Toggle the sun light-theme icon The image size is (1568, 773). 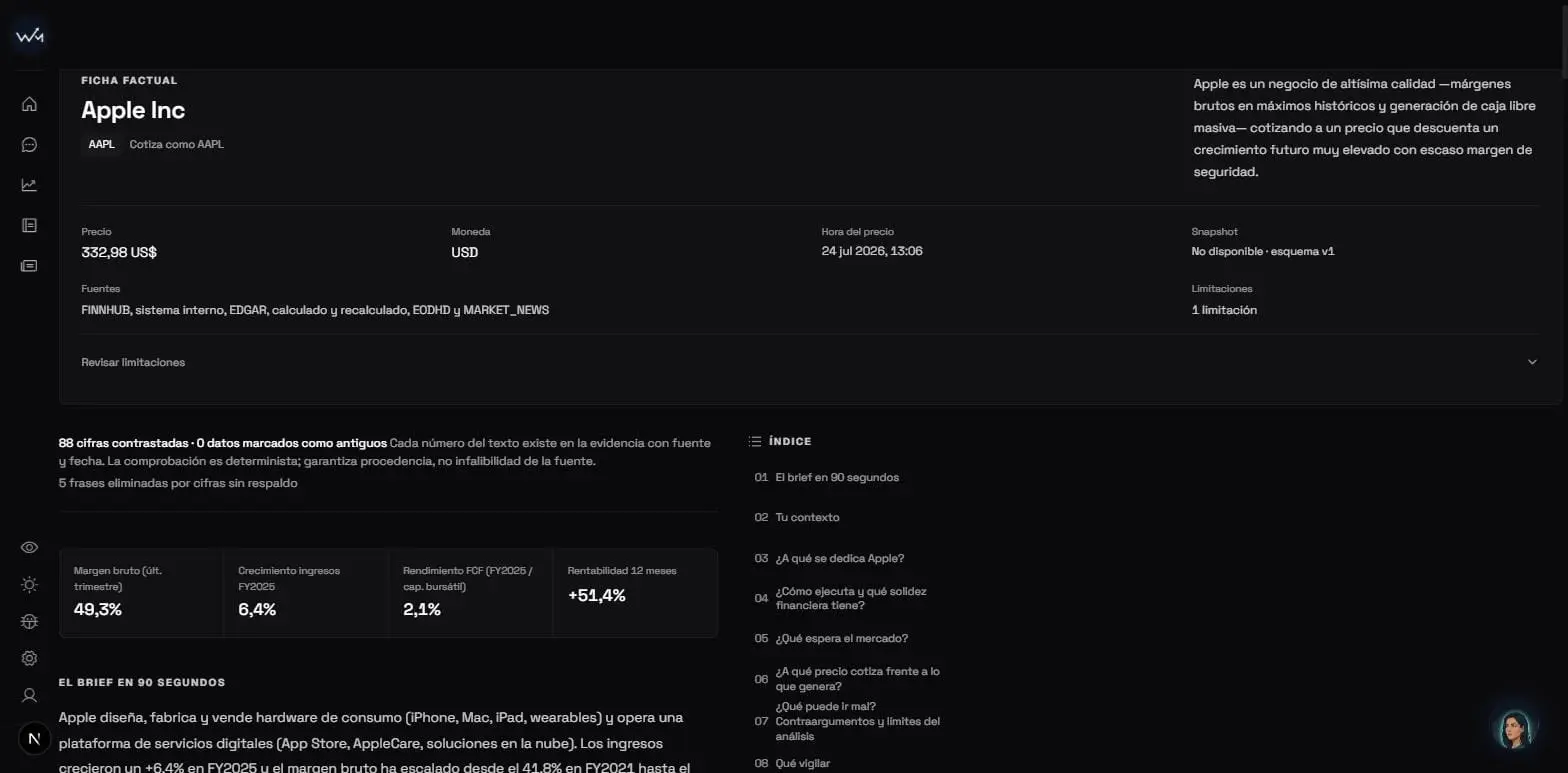(x=29, y=584)
